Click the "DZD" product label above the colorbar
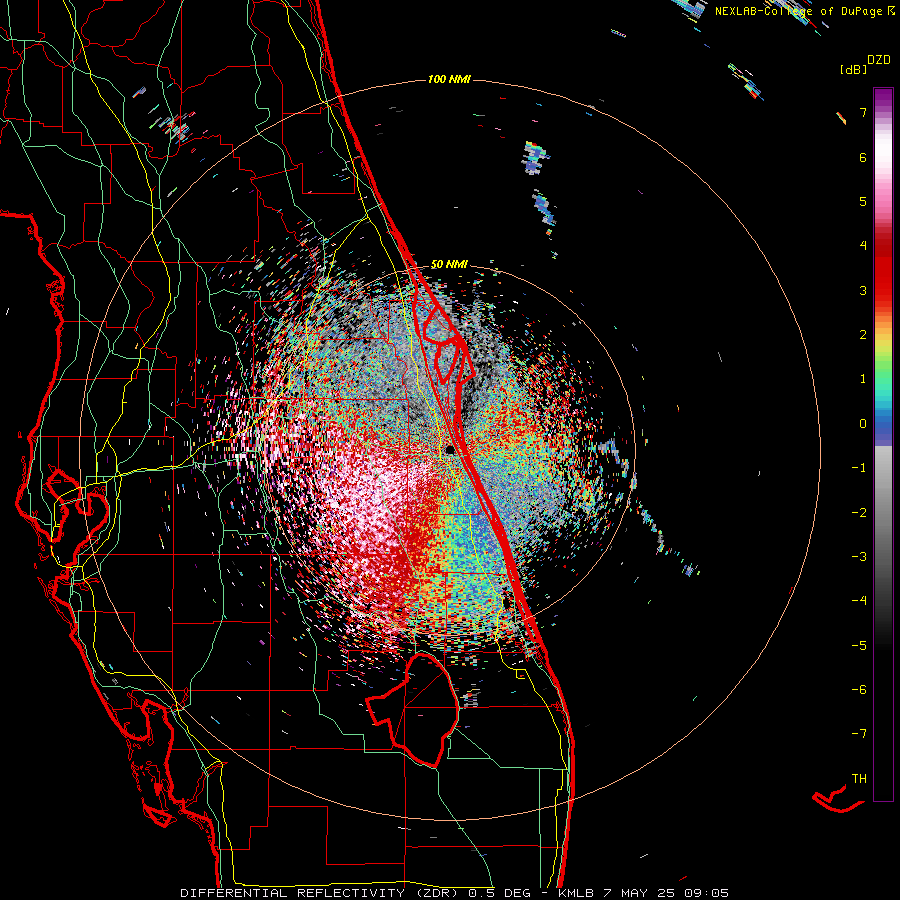The image size is (900, 900). pos(879,60)
